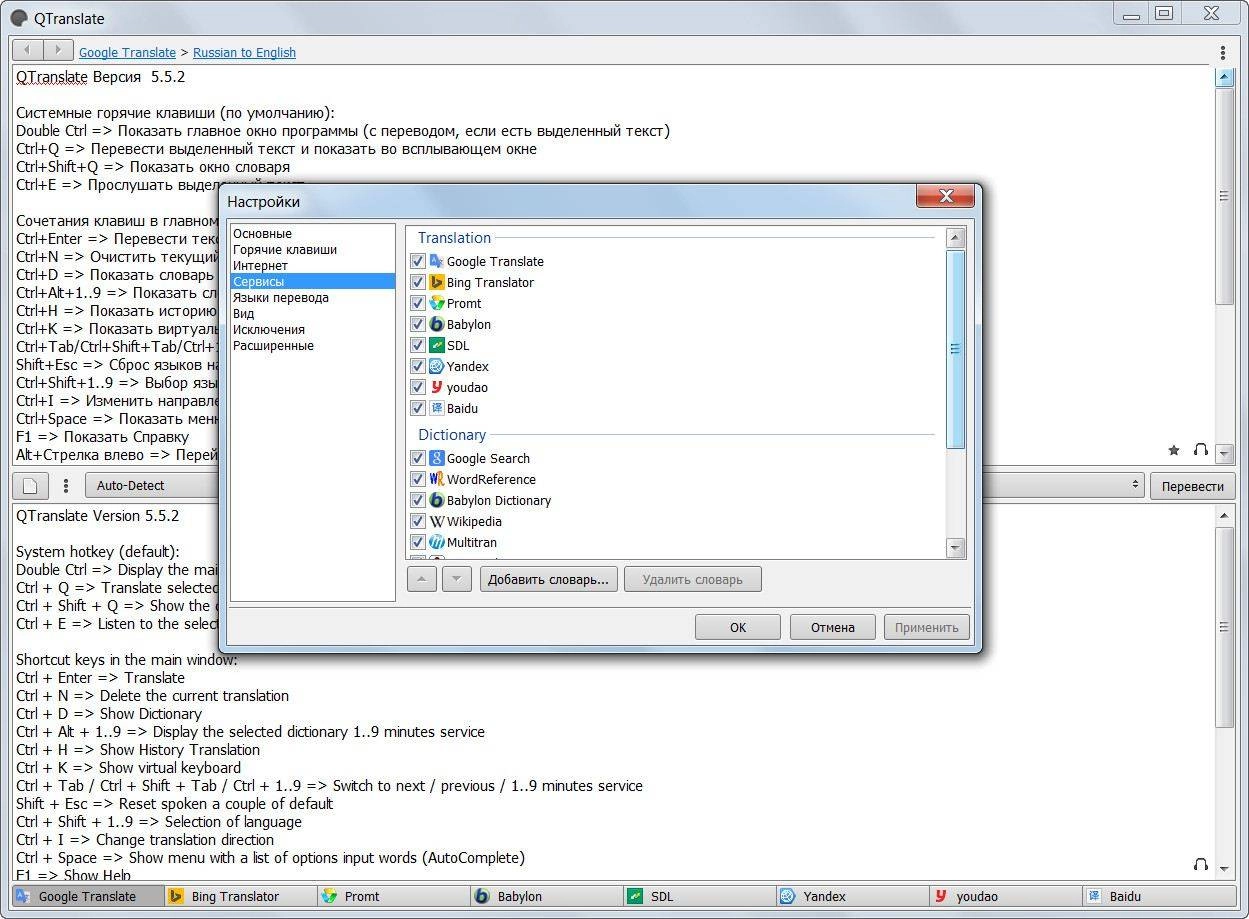Switch to the youdao service tab
This screenshot has height=919, width=1249.
click(1005, 896)
